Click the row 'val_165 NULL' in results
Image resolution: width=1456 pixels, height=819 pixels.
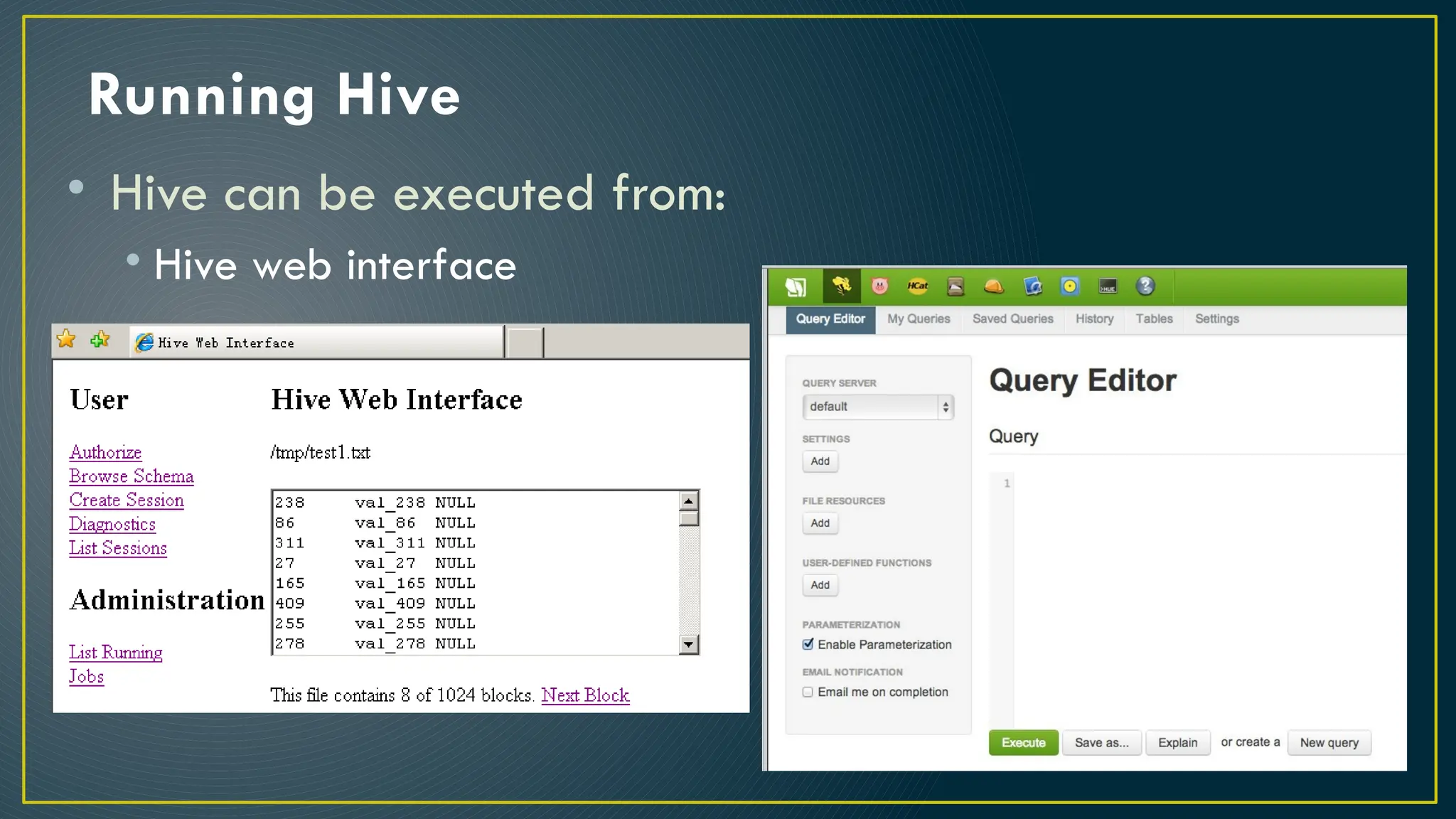pos(375,584)
